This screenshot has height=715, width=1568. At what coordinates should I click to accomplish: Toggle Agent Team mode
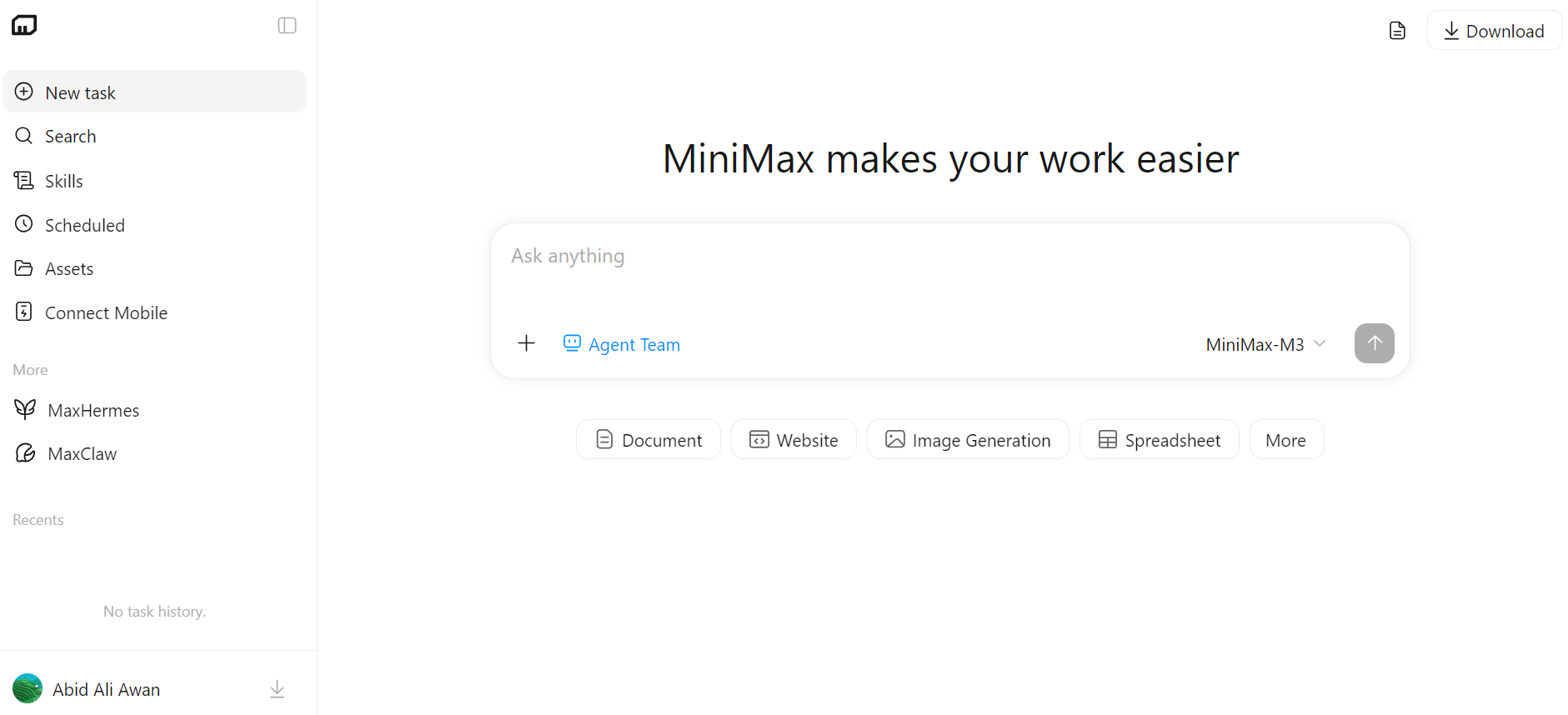pos(622,344)
